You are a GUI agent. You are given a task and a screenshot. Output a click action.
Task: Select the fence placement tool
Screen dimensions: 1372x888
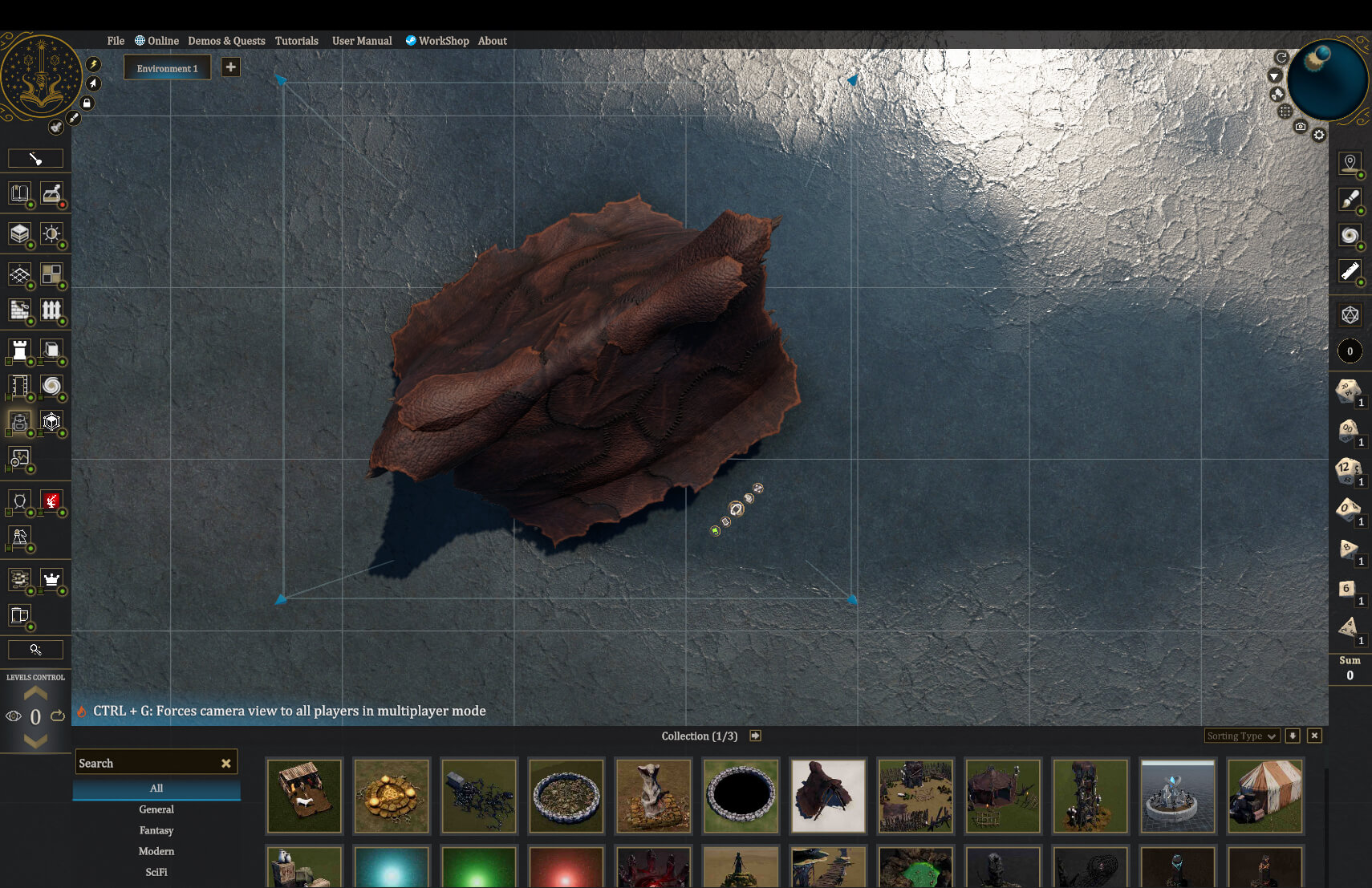(53, 310)
